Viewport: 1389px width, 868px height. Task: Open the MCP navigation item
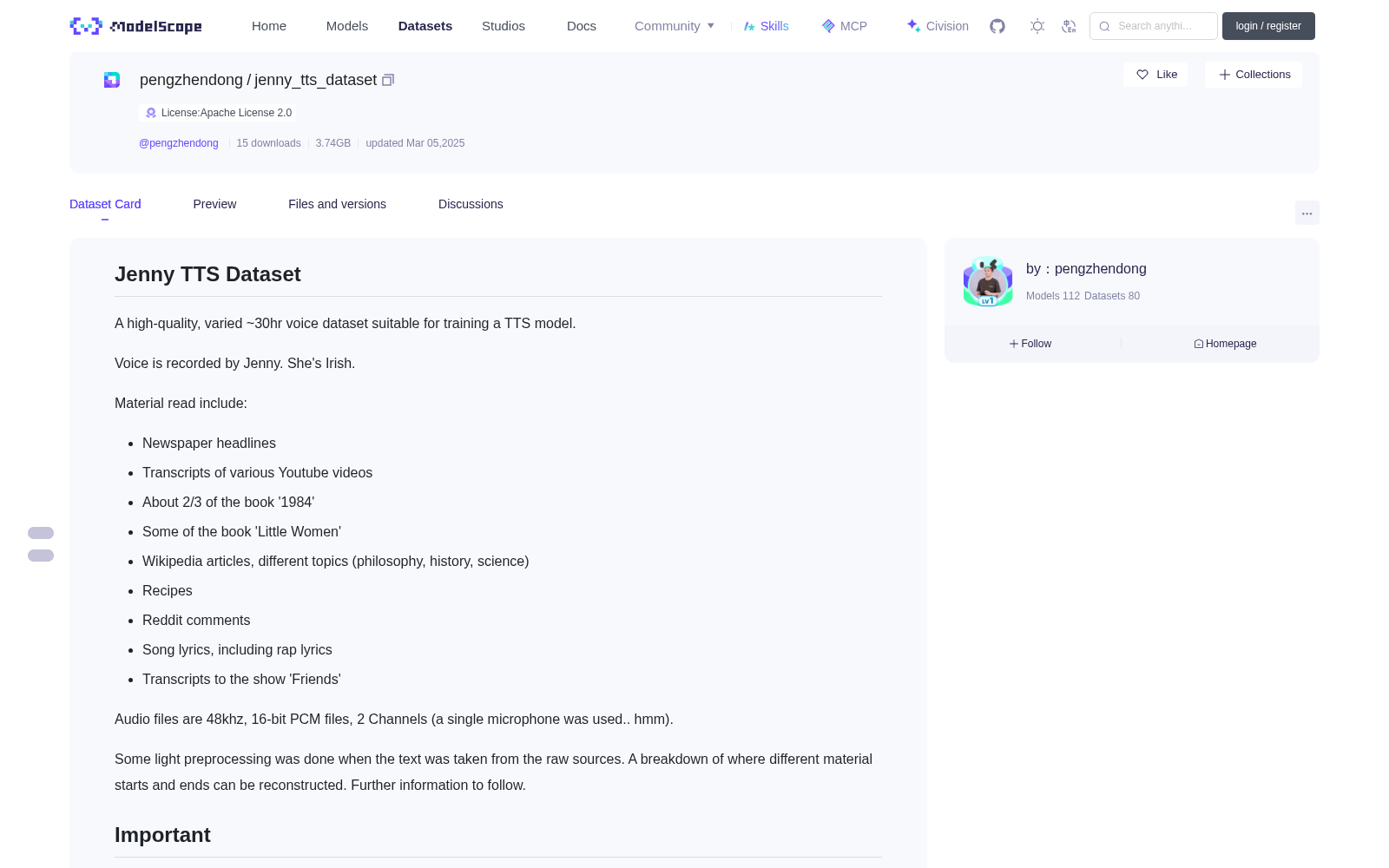pos(844,26)
